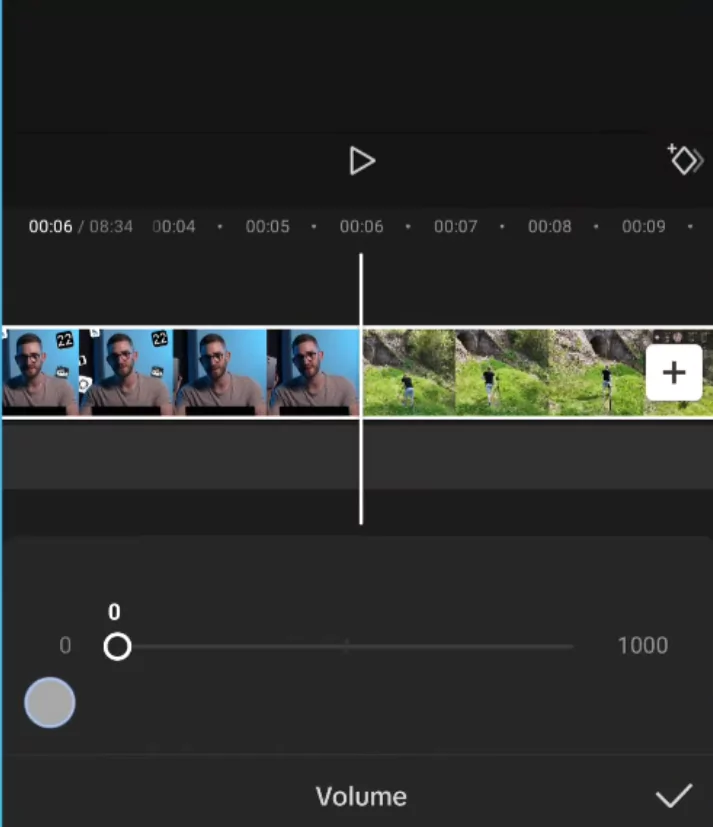Click the 00:07 ruler mark
713x827 pixels.
click(456, 226)
